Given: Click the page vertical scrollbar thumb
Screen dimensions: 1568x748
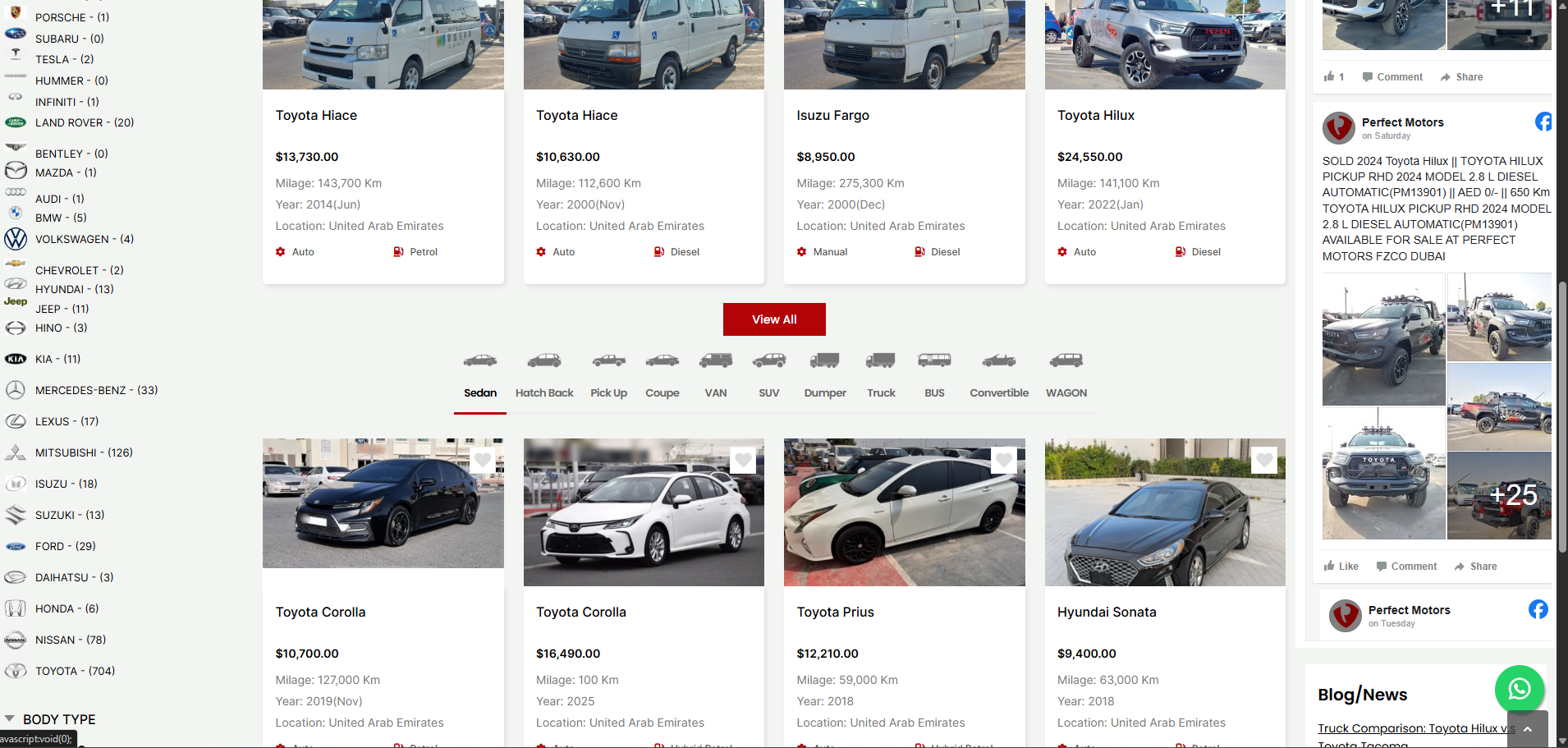Looking at the screenshot, I should point(1562,416).
